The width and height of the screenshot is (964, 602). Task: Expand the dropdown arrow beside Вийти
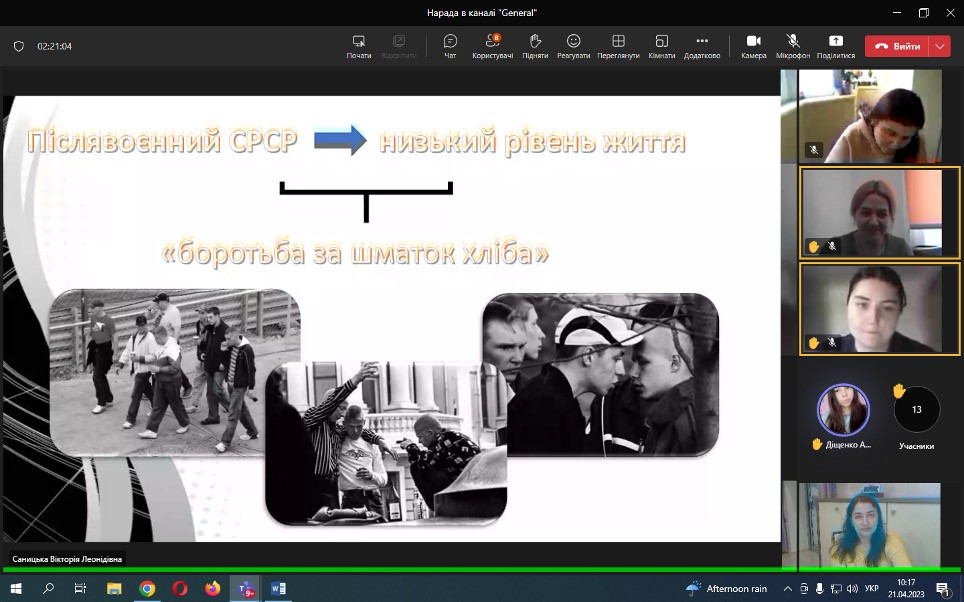(x=940, y=46)
